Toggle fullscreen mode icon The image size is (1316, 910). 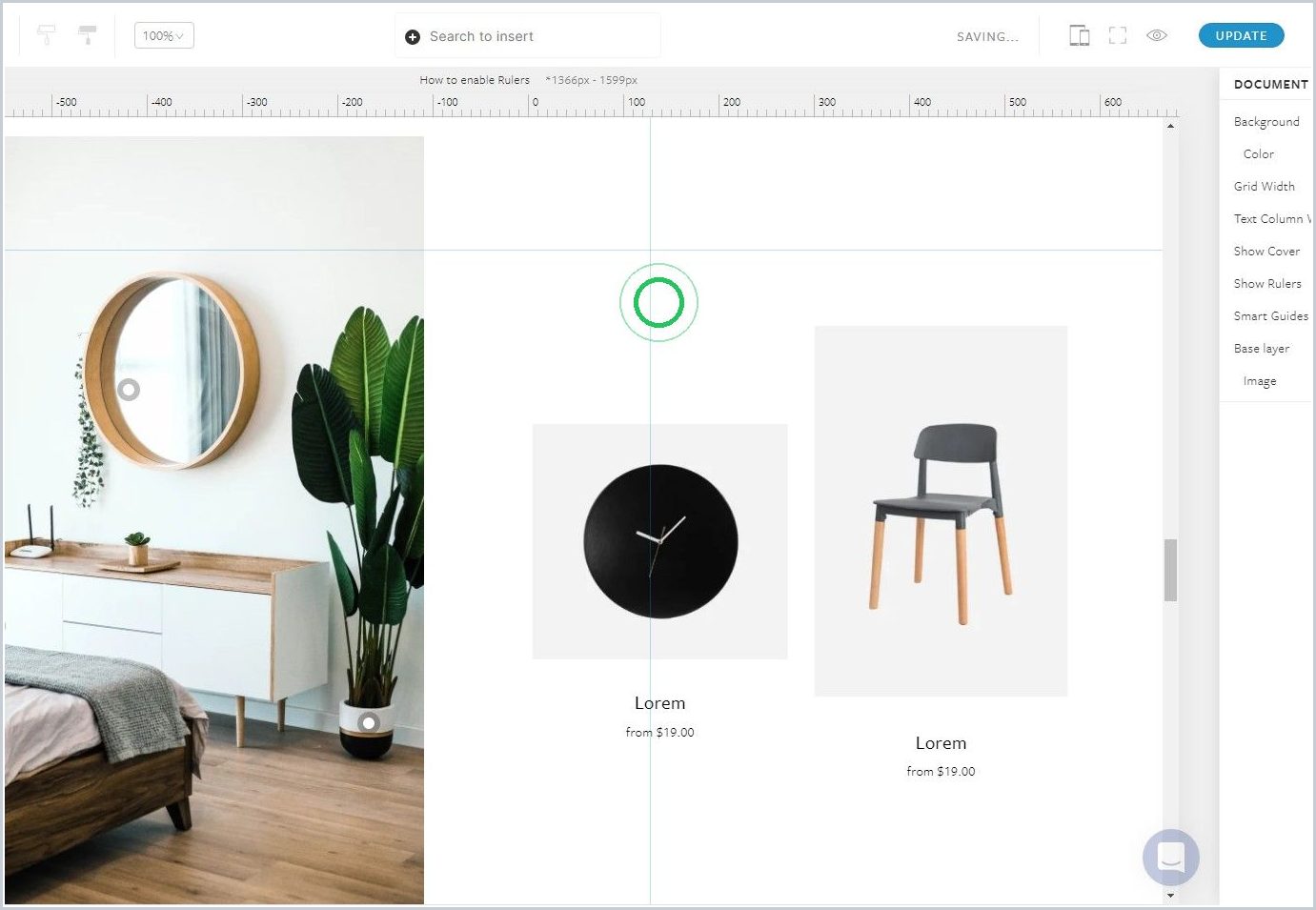pyautogui.click(x=1118, y=35)
